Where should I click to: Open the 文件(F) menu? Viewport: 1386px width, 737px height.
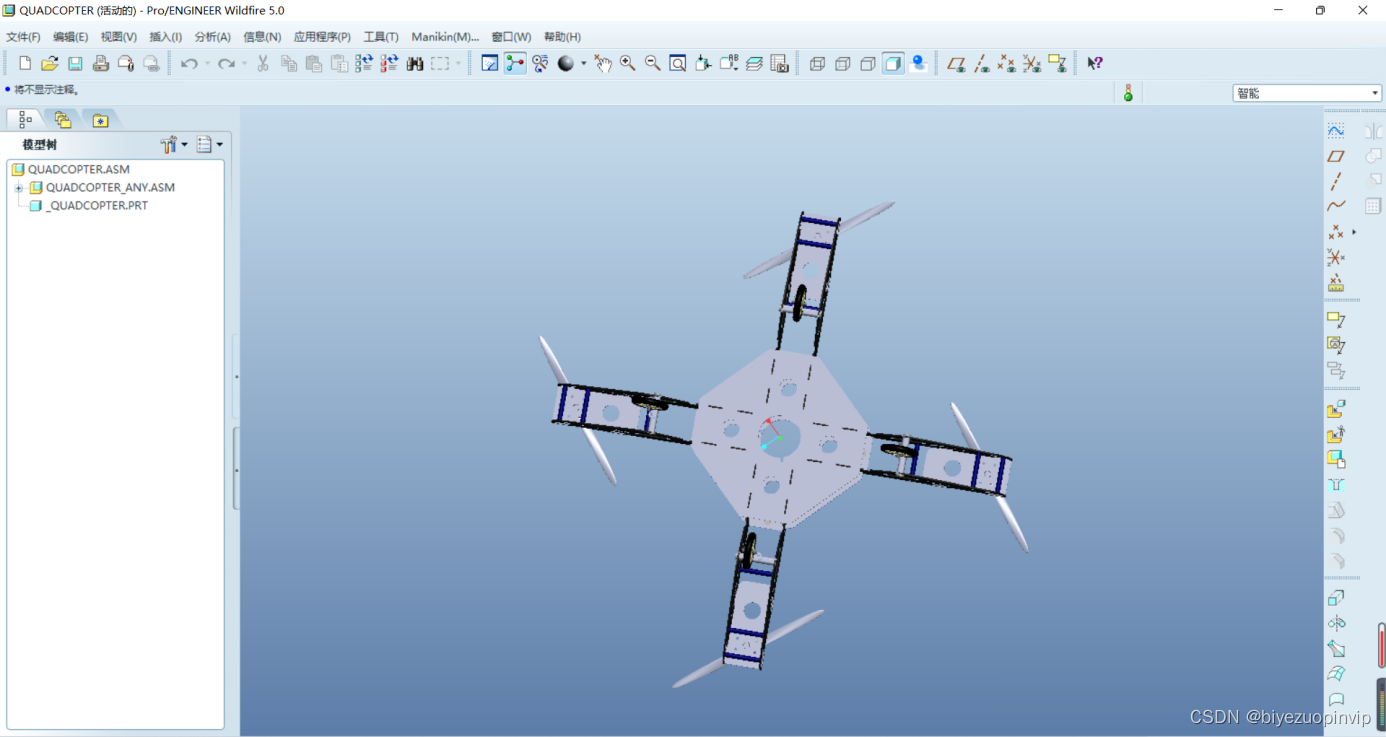(x=23, y=37)
